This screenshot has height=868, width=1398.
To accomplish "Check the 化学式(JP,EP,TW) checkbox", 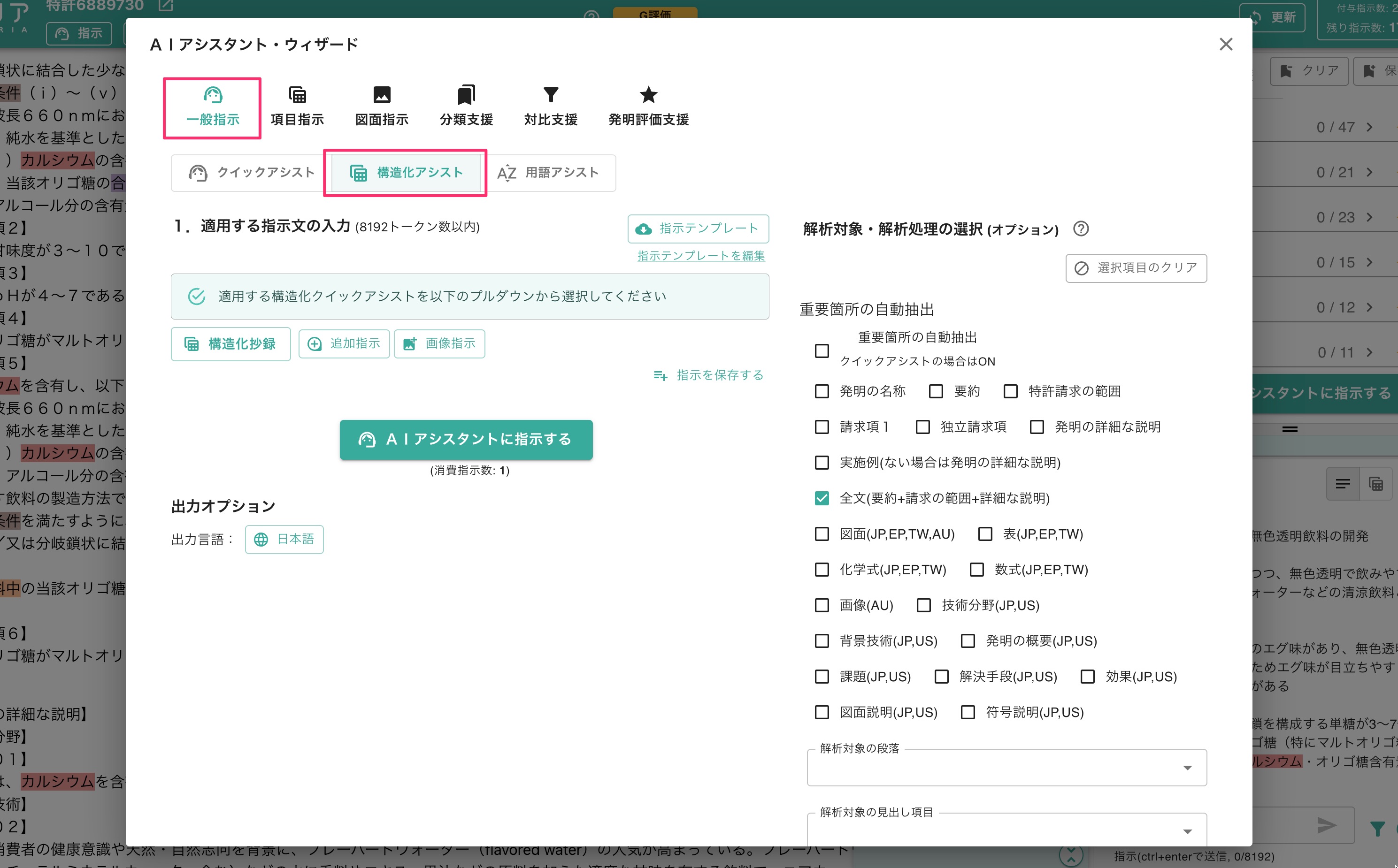I will (822, 570).
